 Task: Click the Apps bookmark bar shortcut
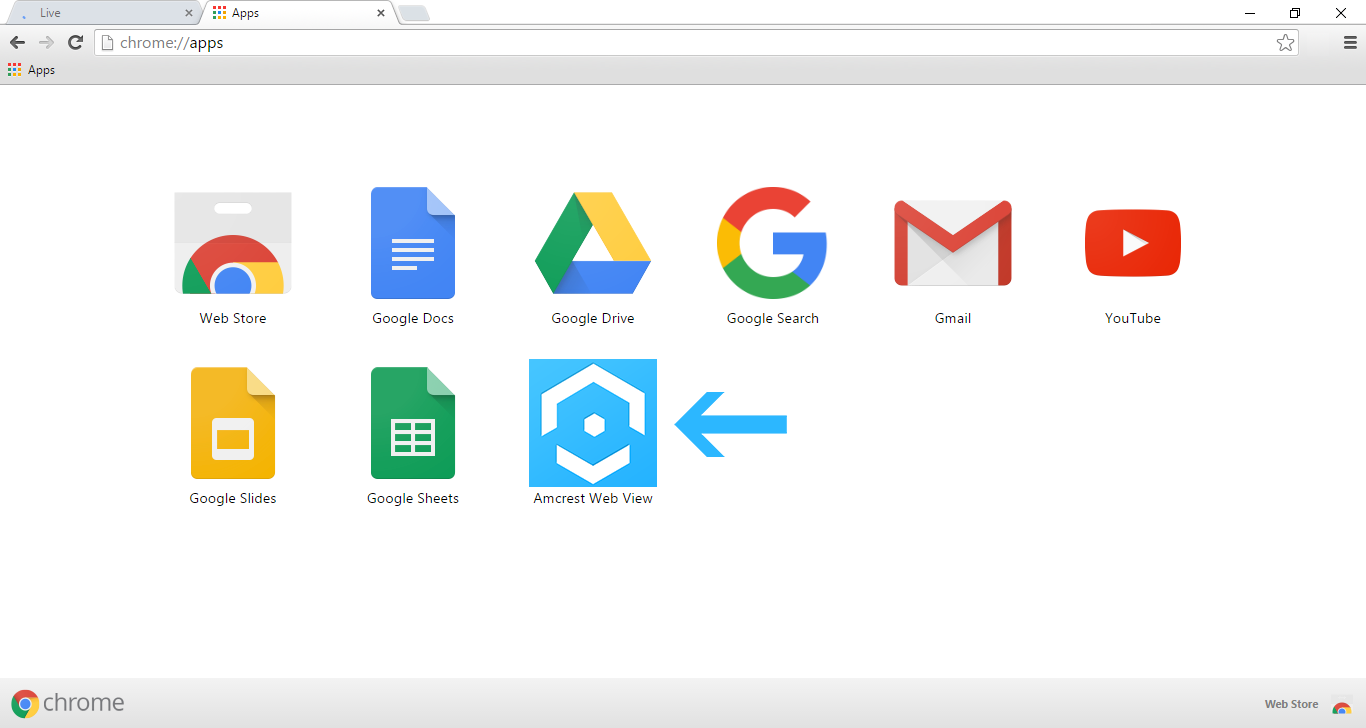(x=31, y=70)
